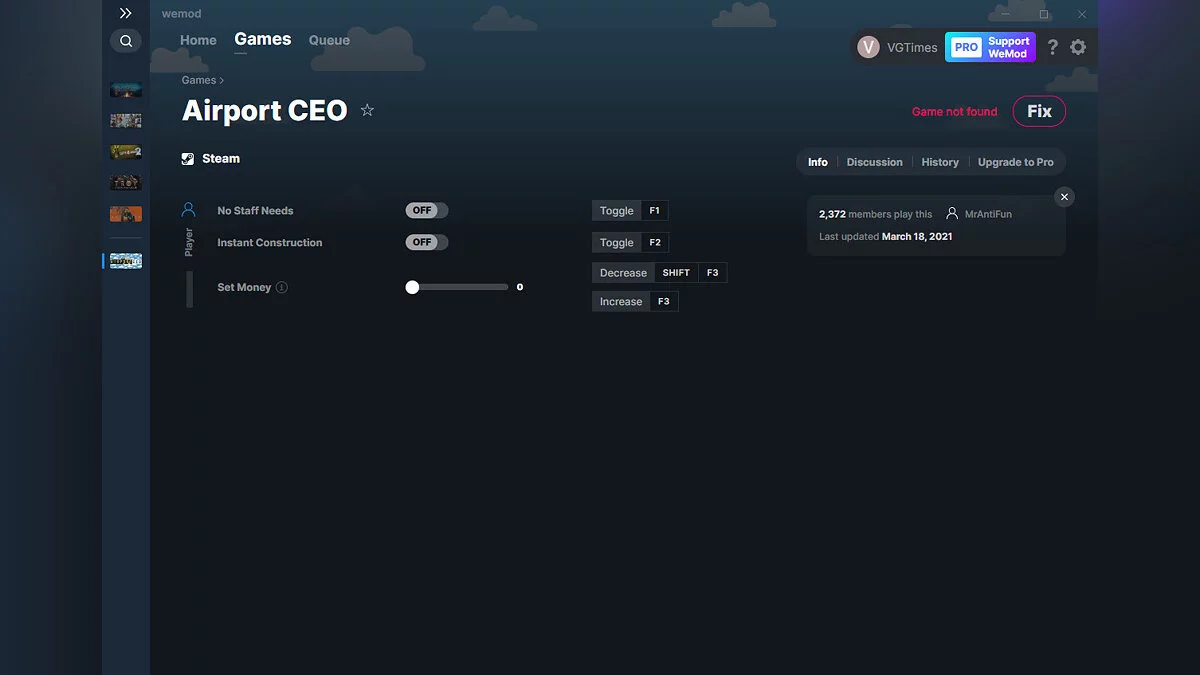Click the Instant Construction label
Image resolution: width=1200 pixels, height=675 pixels.
click(270, 243)
